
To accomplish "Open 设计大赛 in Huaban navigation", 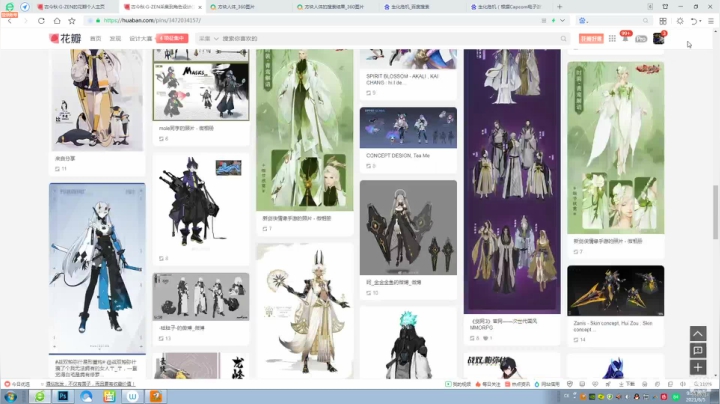I will click(141, 39).
